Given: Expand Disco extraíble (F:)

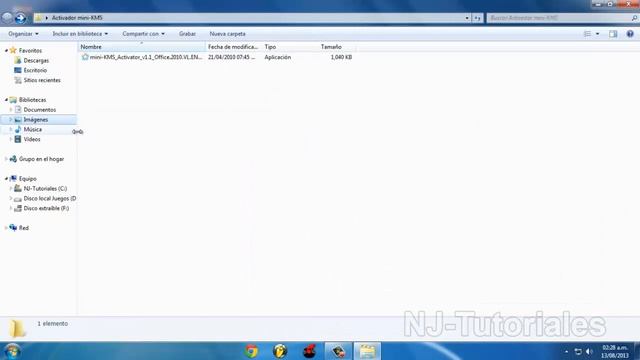Looking at the screenshot, I should click(x=11, y=208).
